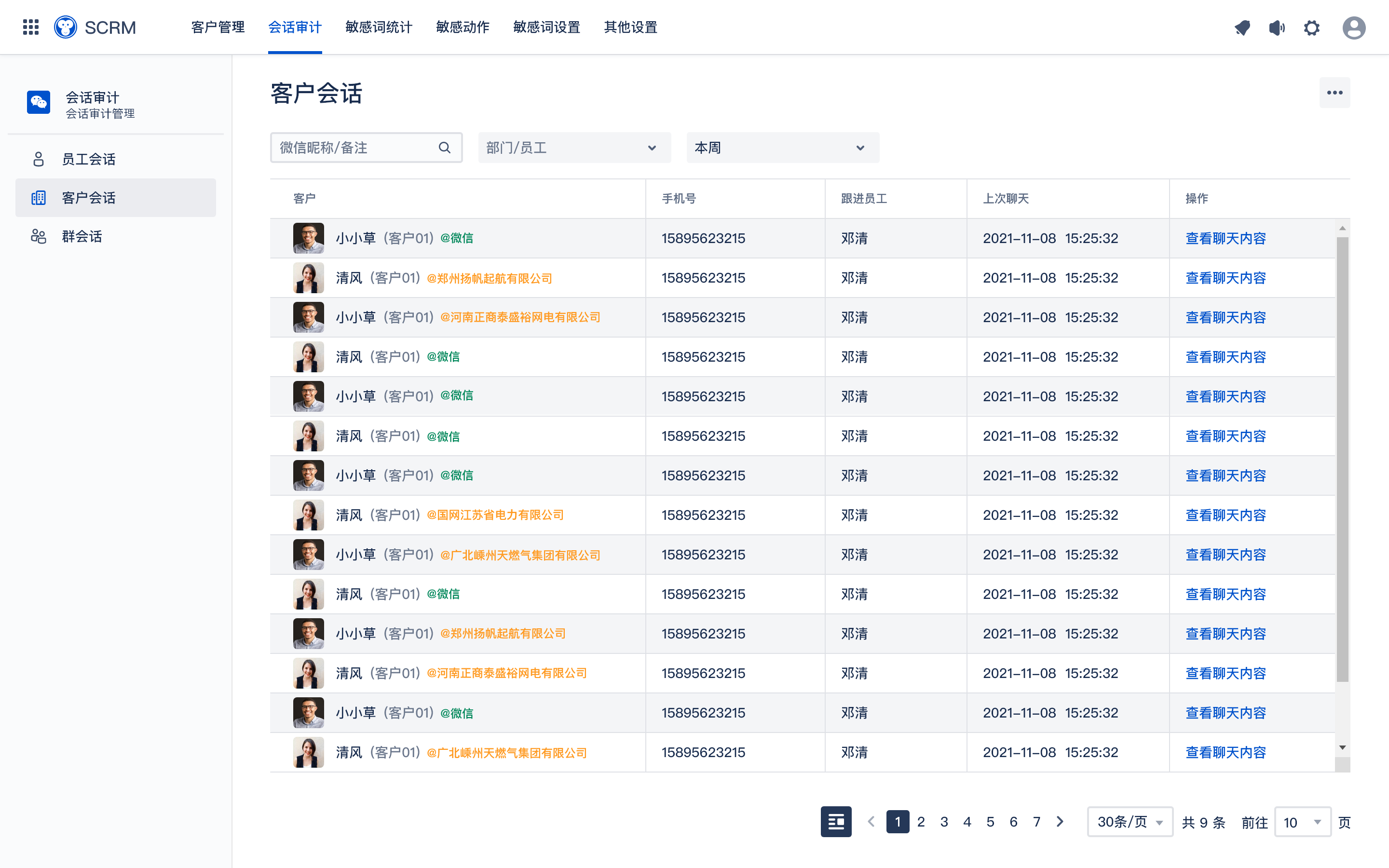1389x868 pixels.
Task: Switch to 敏感词统计 tab
Action: point(379,27)
